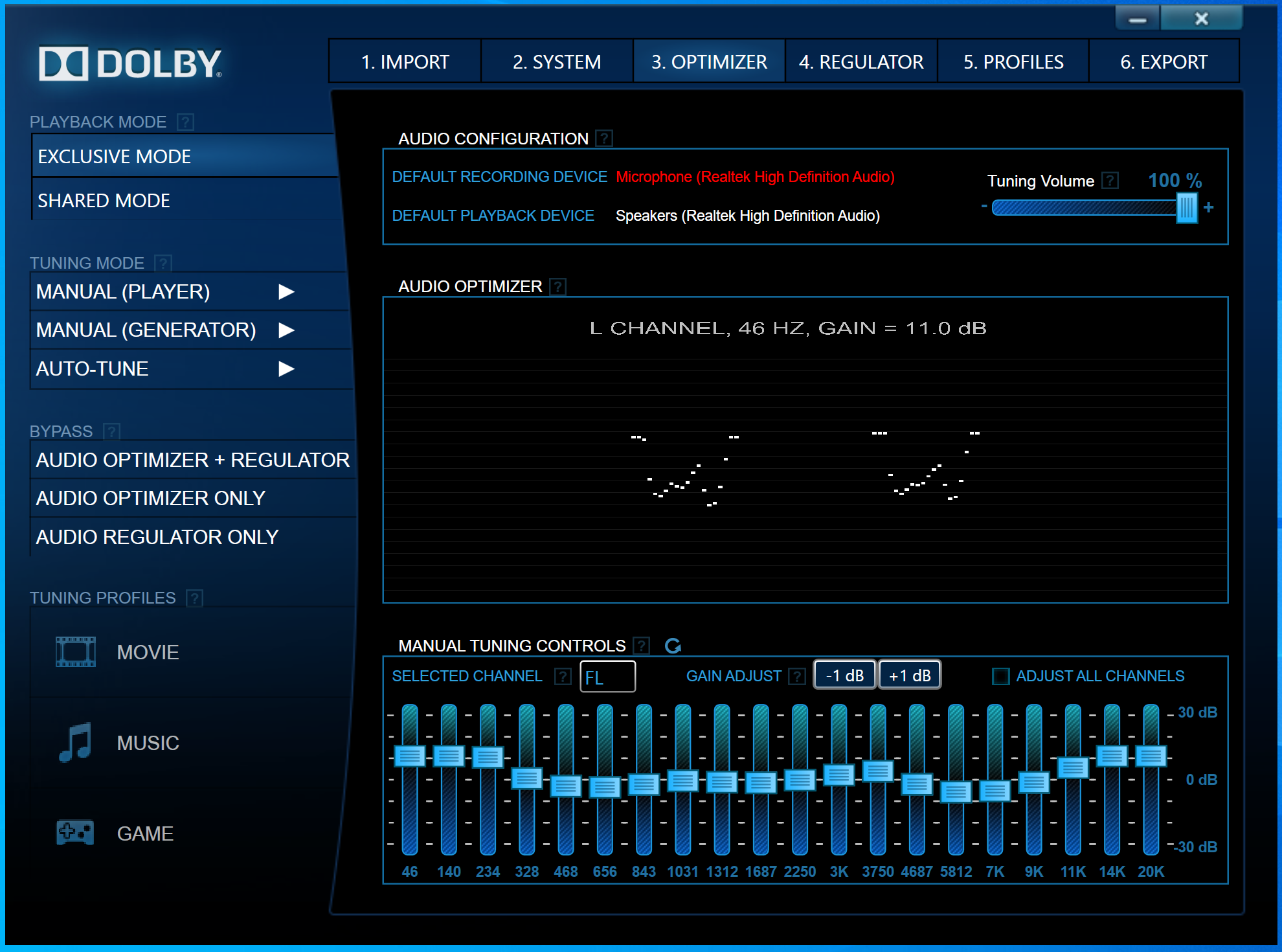Image resolution: width=1282 pixels, height=952 pixels.
Task: Select the Music tuning profile label
Action: click(148, 743)
